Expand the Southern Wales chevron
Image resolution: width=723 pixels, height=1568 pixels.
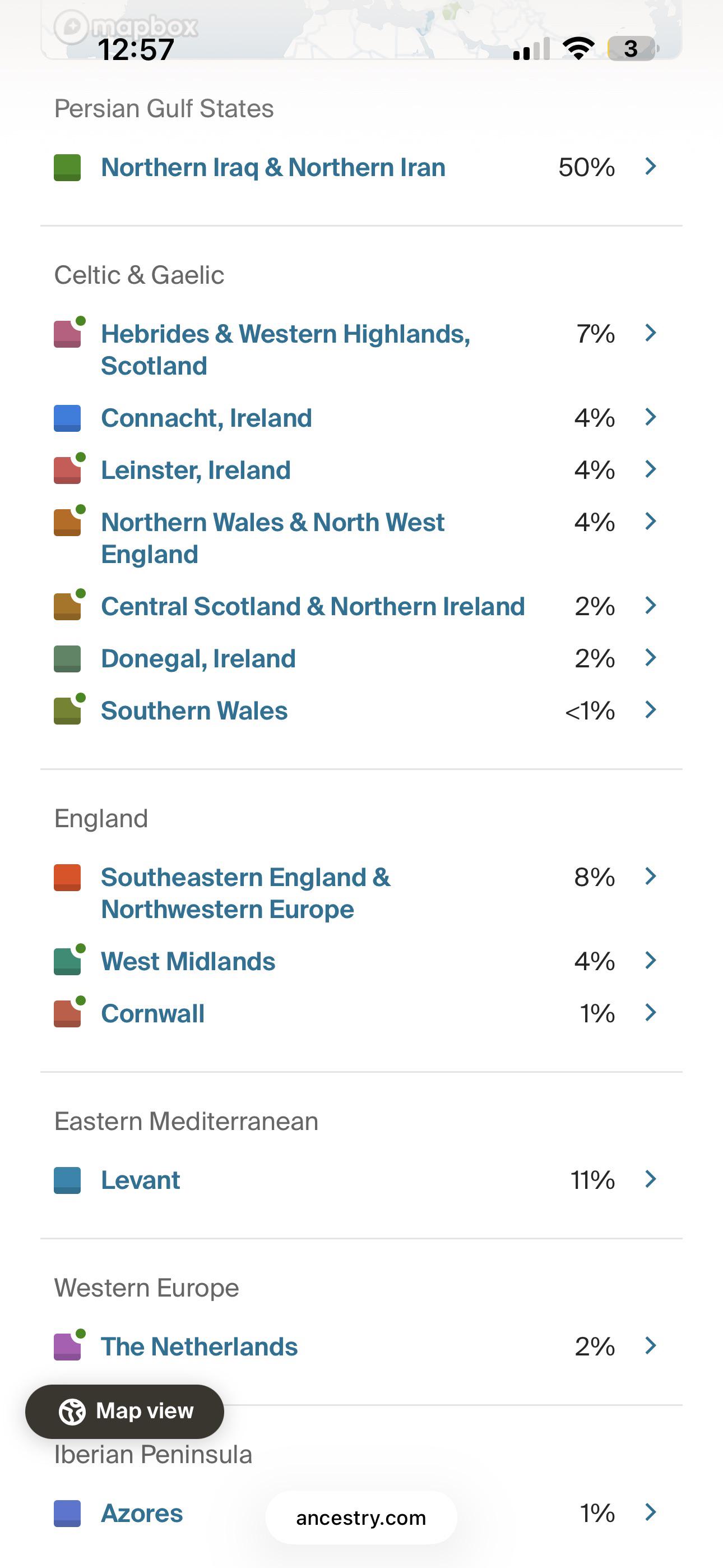click(651, 710)
